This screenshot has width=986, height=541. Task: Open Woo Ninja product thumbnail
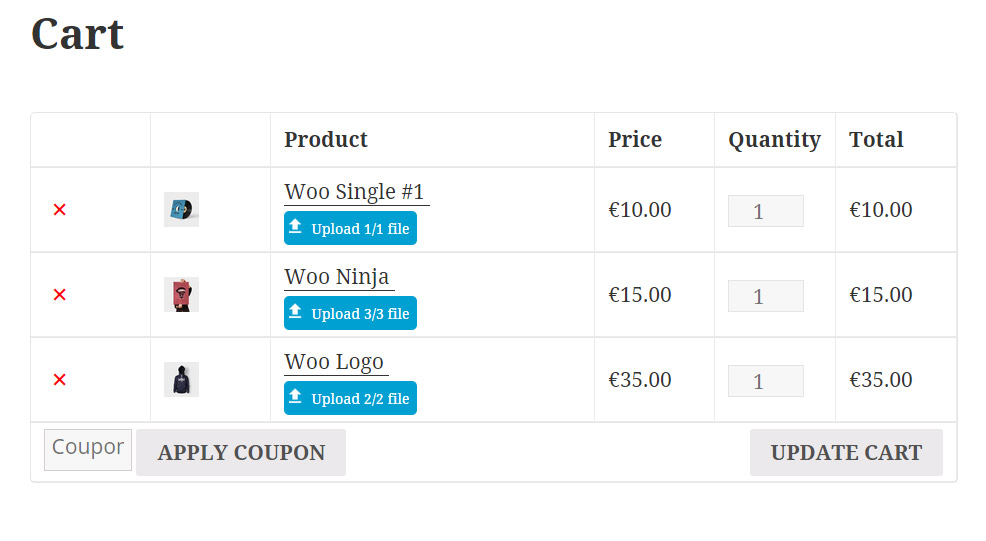181,295
